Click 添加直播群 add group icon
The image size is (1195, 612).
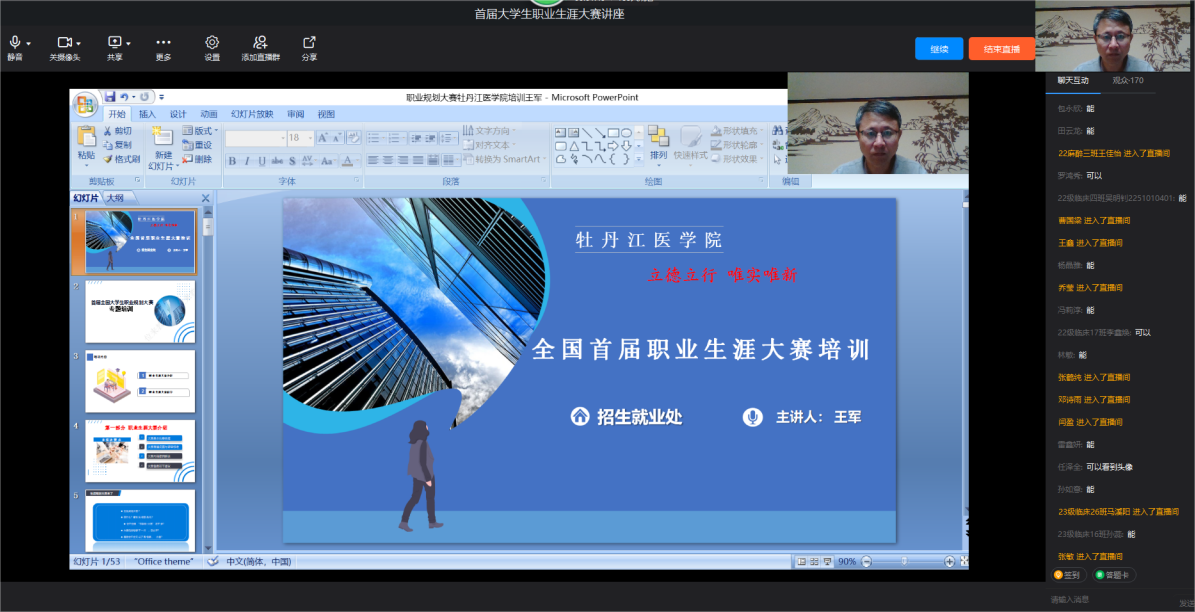[x=261, y=43]
